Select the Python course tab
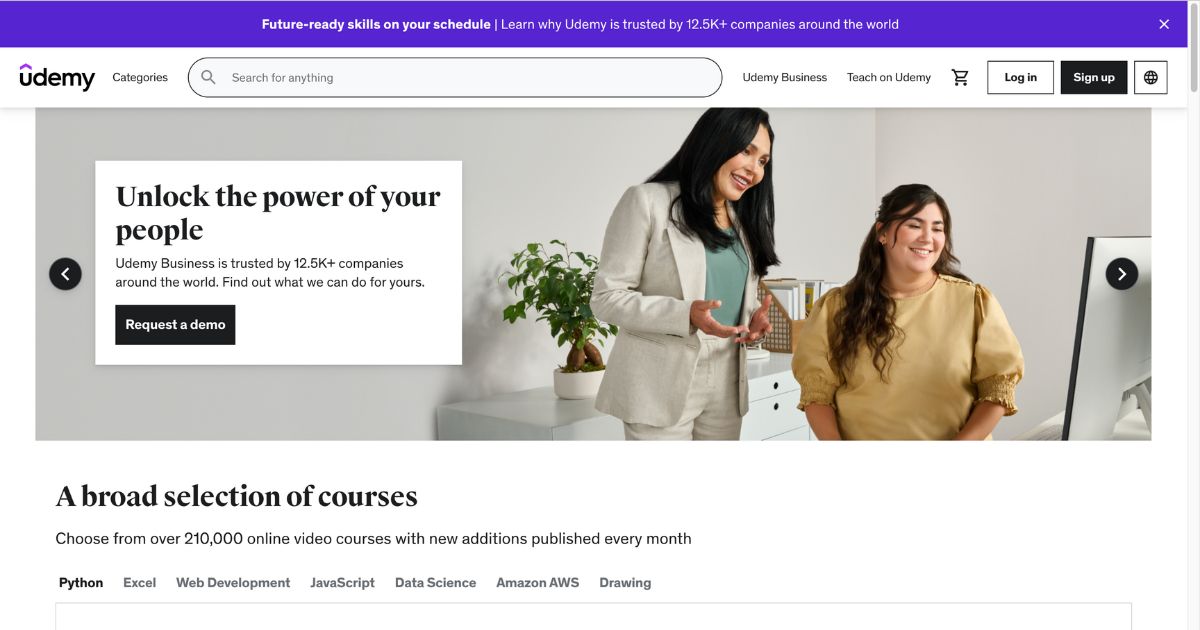This screenshot has height=630, width=1200. pyautogui.click(x=81, y=582)
